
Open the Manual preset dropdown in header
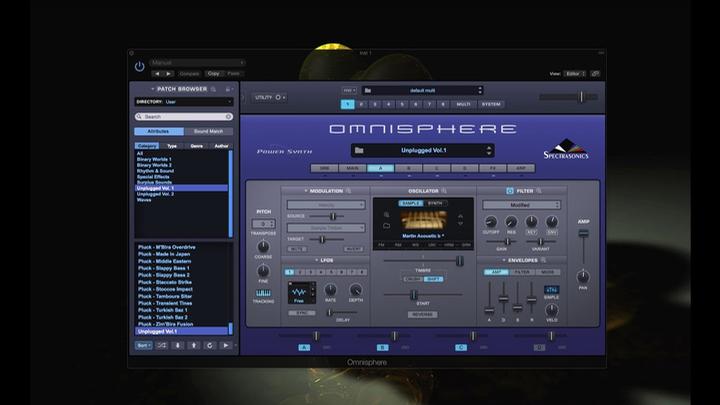click(197, 62)
